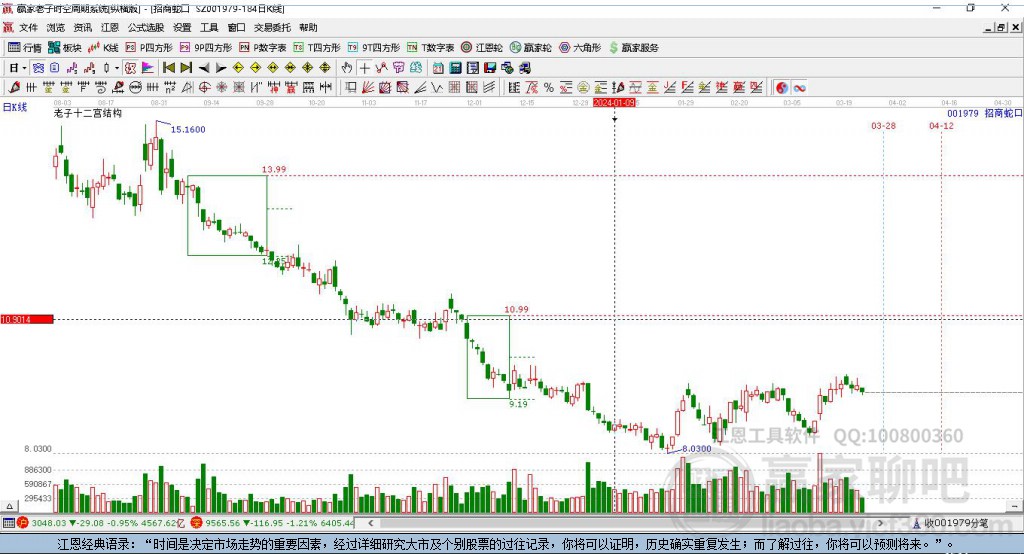The image size is (1024, 554).
Task: Click the yin-yang icon in toolbar
Action: coord(782,88)
